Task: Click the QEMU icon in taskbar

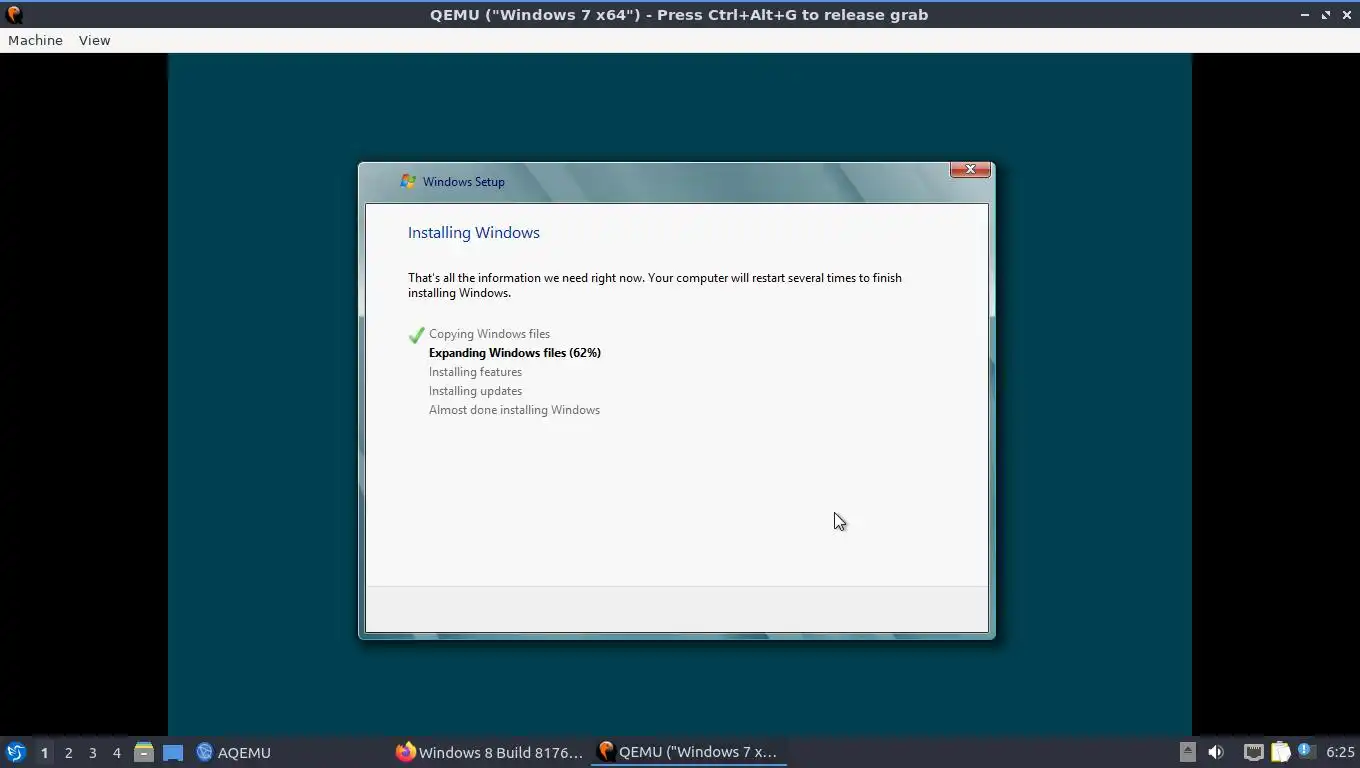Action: coord(605,752)
